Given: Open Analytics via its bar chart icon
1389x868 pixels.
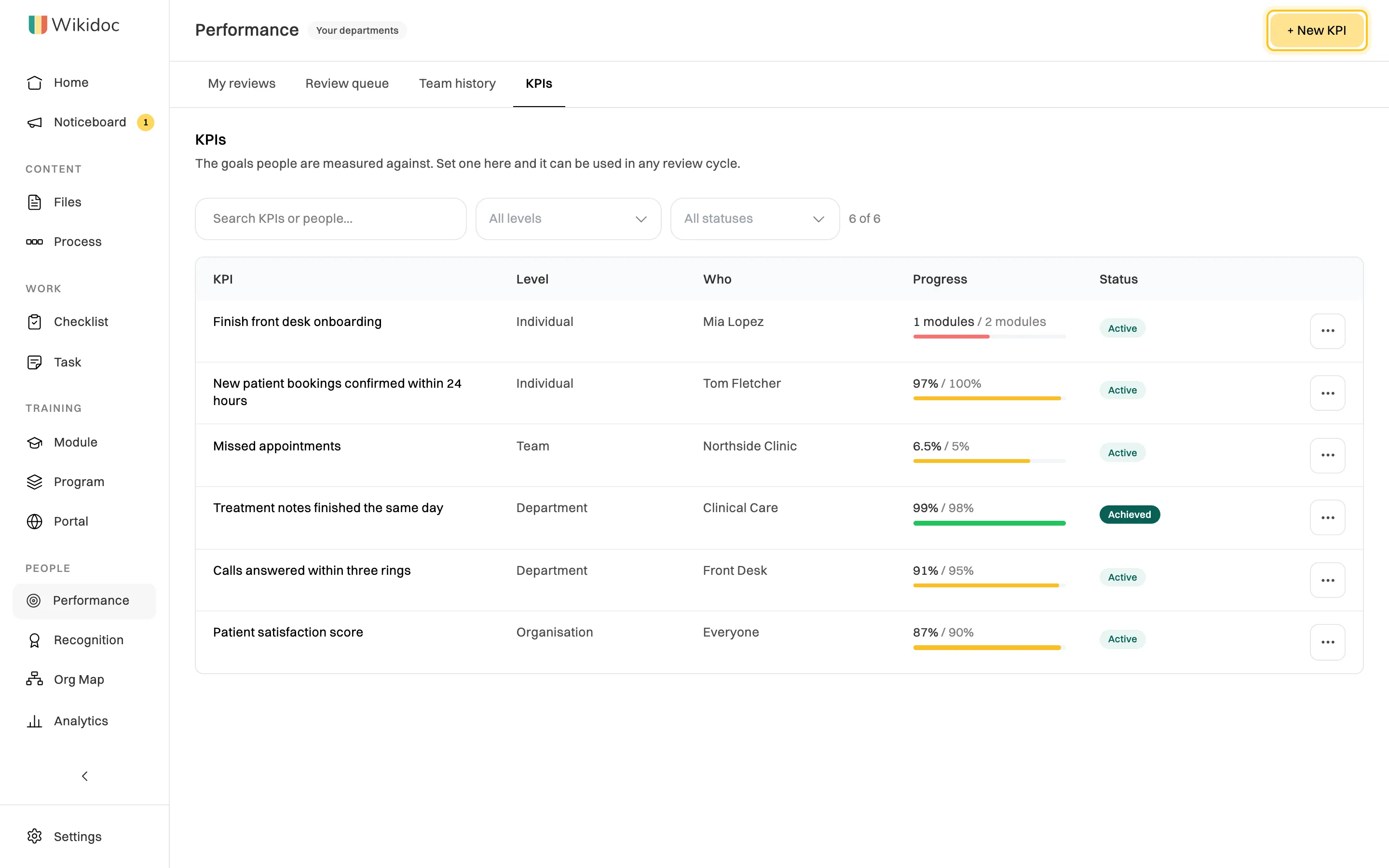Looking at the screenshot, I should click(x=34, y=721).
